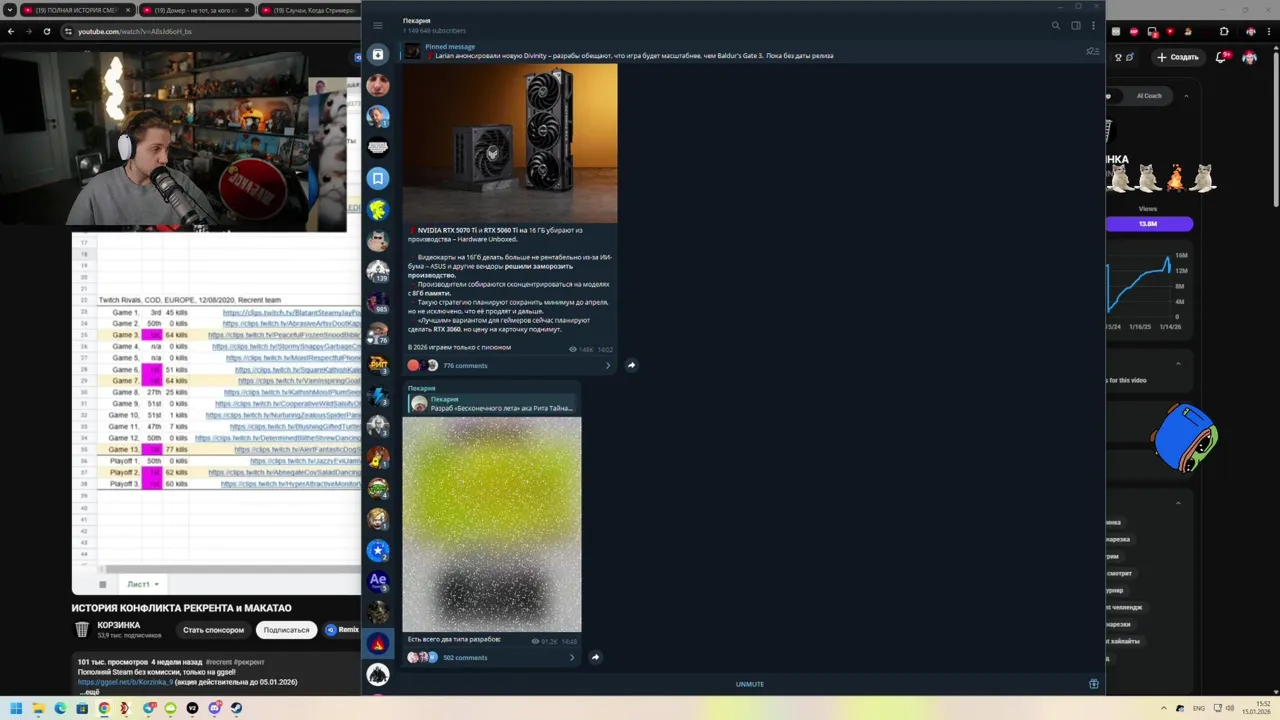This screenshot has height=720, width=1280.
Task: Open Playoff 3 Twitch clip link
Action: [290, 484]
